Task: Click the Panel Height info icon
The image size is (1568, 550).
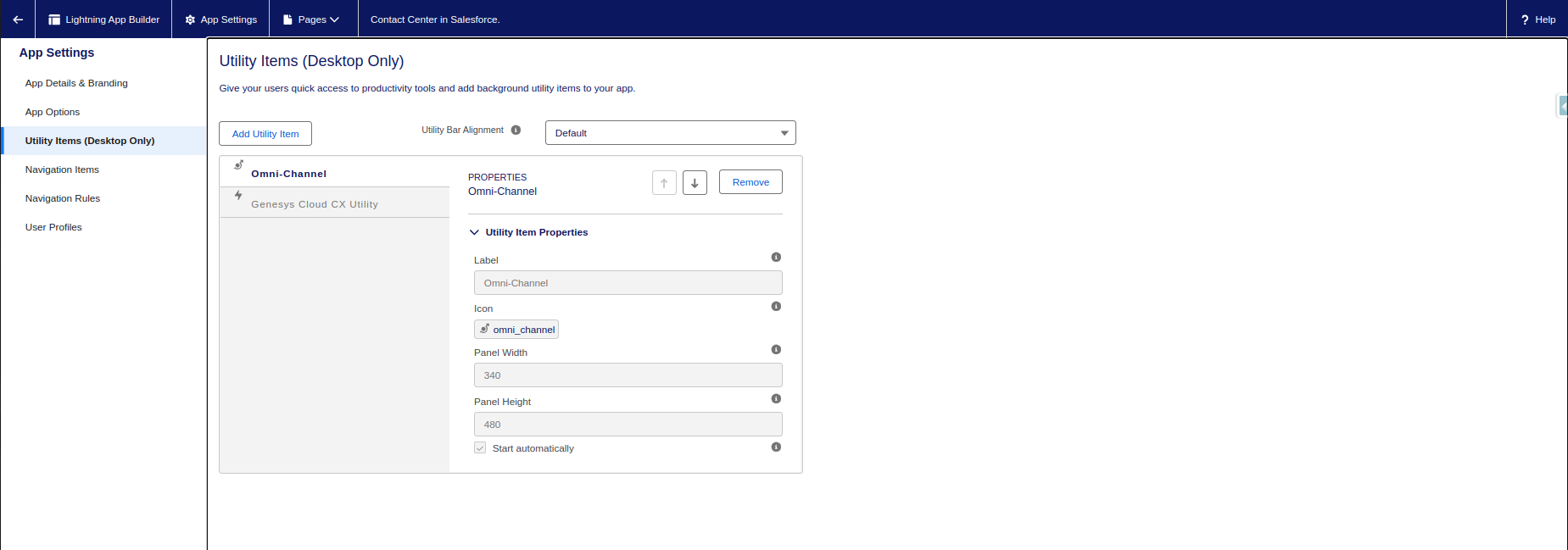Action: 776,399
